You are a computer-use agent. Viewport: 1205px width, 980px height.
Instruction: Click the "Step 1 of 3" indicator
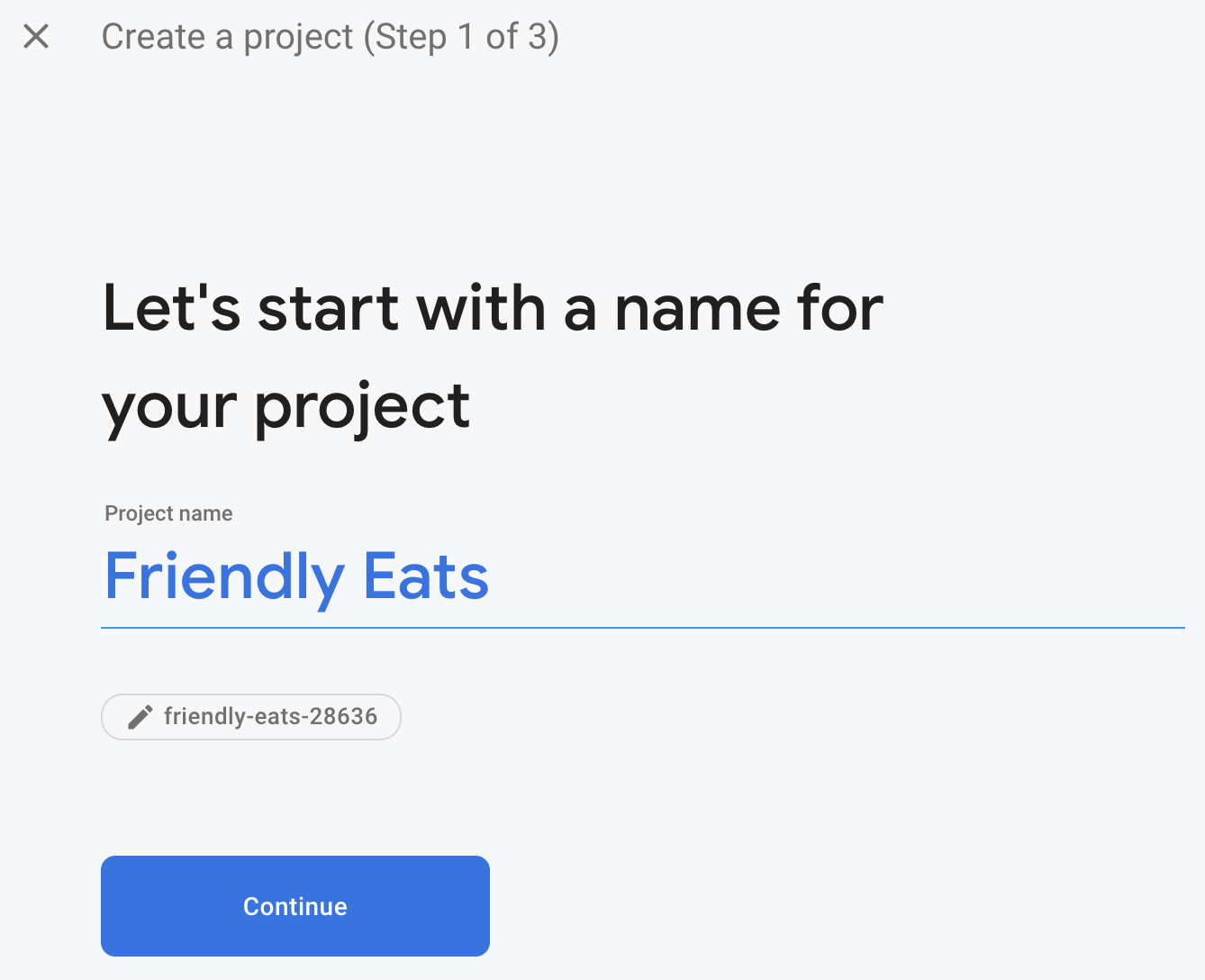pos(461,37)
